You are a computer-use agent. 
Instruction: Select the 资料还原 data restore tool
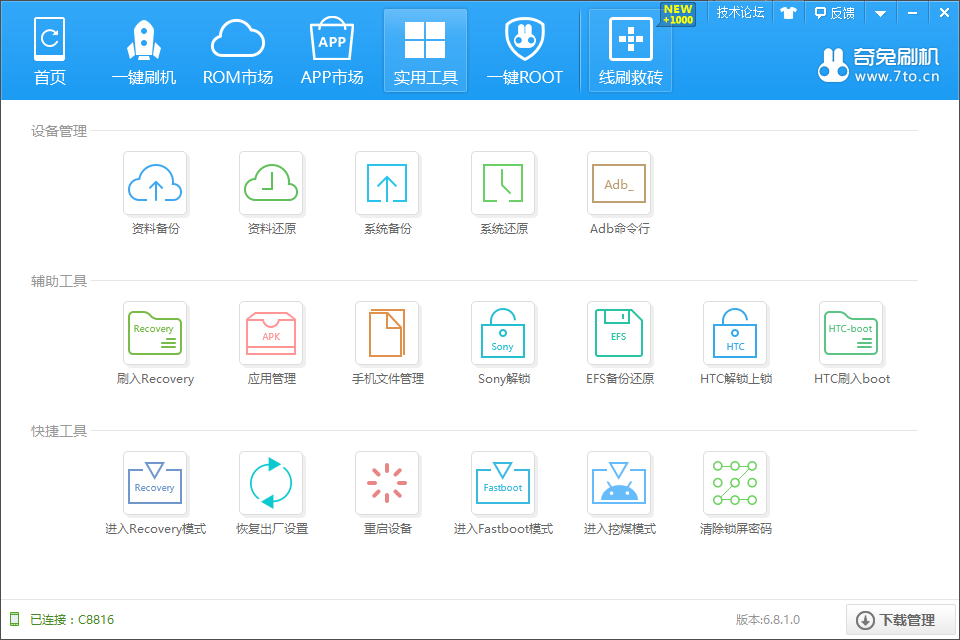[x=271, y=183]
